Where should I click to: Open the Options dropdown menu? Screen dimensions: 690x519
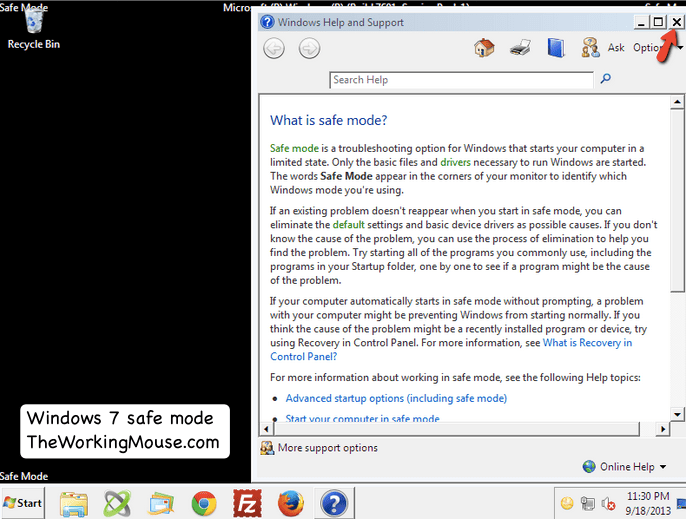tap(657, 48)
